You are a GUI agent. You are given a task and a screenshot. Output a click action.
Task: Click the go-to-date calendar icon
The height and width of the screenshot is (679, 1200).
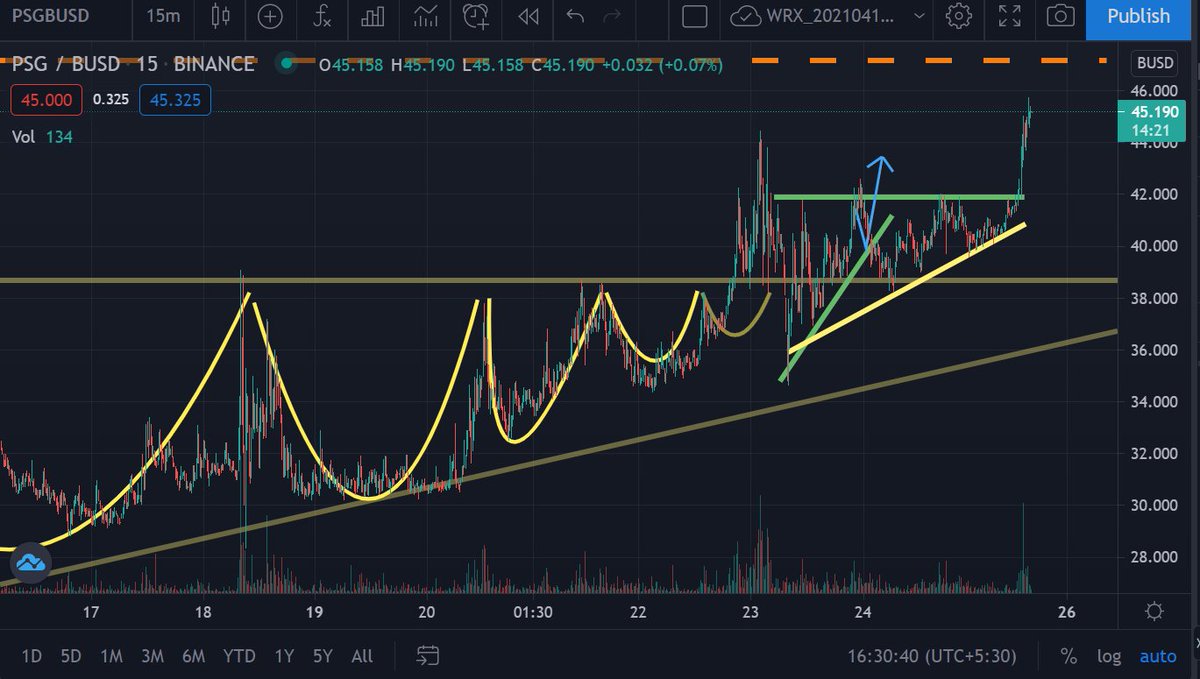pyautogui.click(x=428, y=656)
